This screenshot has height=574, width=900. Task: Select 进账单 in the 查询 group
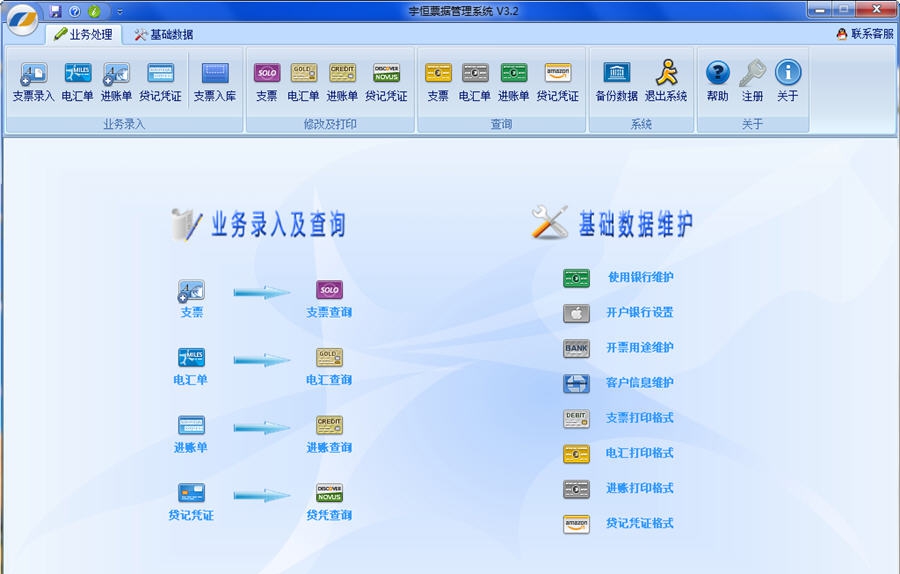[x=514, y=82]
